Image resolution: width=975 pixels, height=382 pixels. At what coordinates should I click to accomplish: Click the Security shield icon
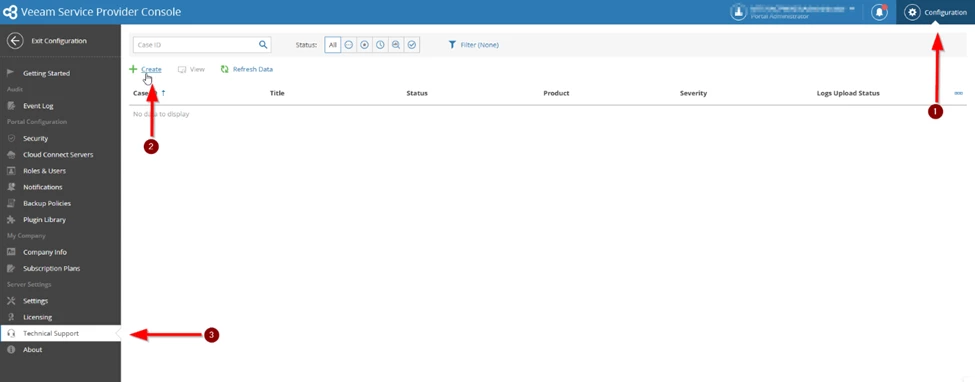(11, 138)
